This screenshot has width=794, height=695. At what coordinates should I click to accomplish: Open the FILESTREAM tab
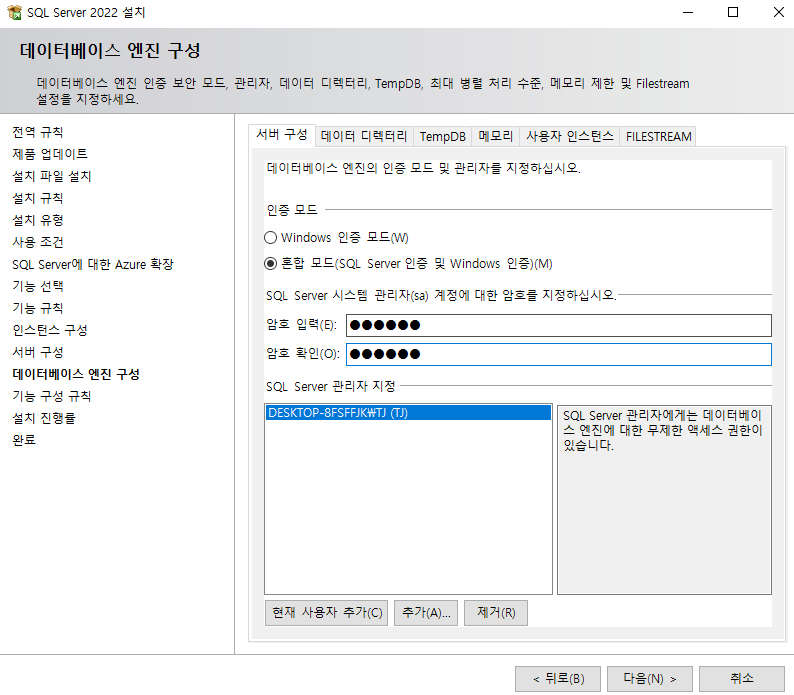coord(658,137)
